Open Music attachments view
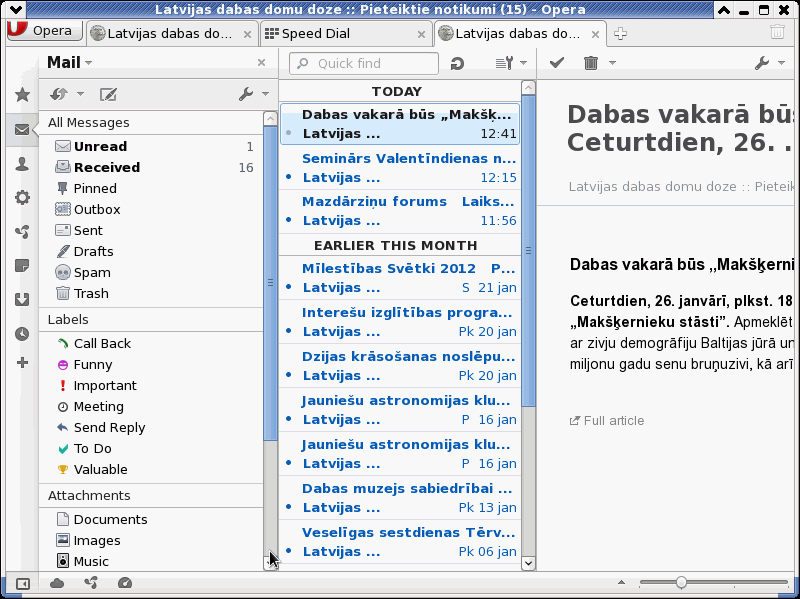Viewport: 800px width, 599px height. [x=151, y=561]
